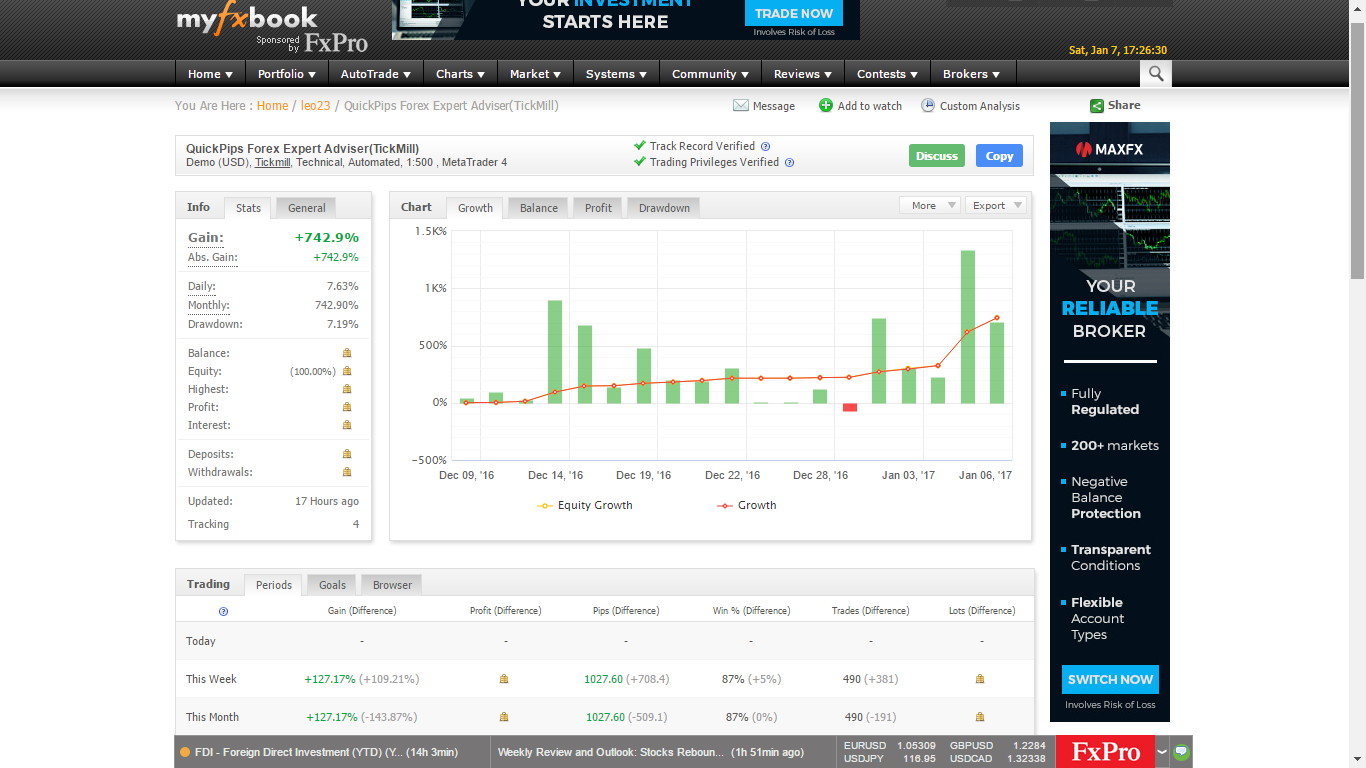Click the FxPro logo in bottom bar
1366x768 pixels.
tap(1105, 752)
